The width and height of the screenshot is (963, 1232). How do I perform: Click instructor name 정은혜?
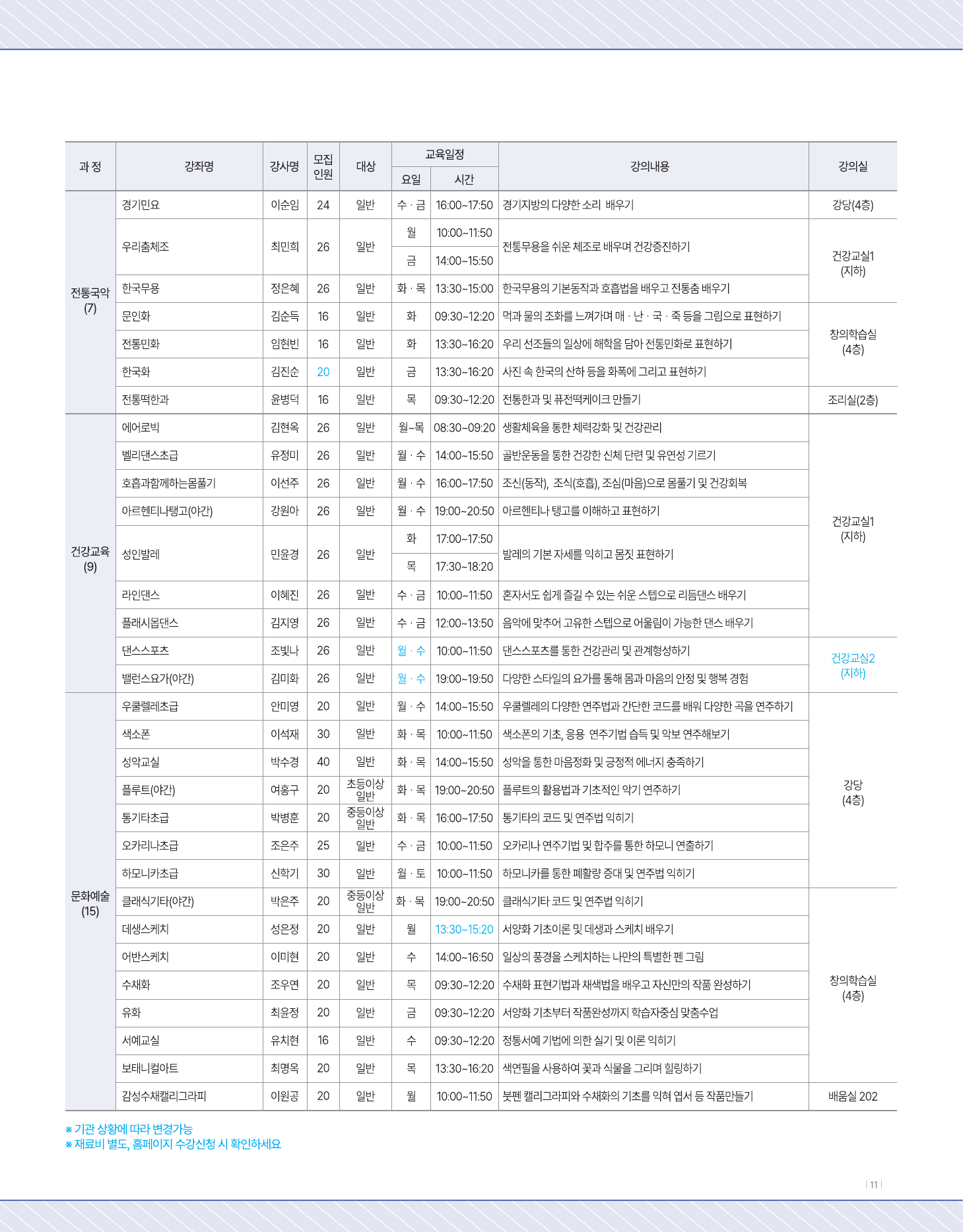click(x=284, y=288)
